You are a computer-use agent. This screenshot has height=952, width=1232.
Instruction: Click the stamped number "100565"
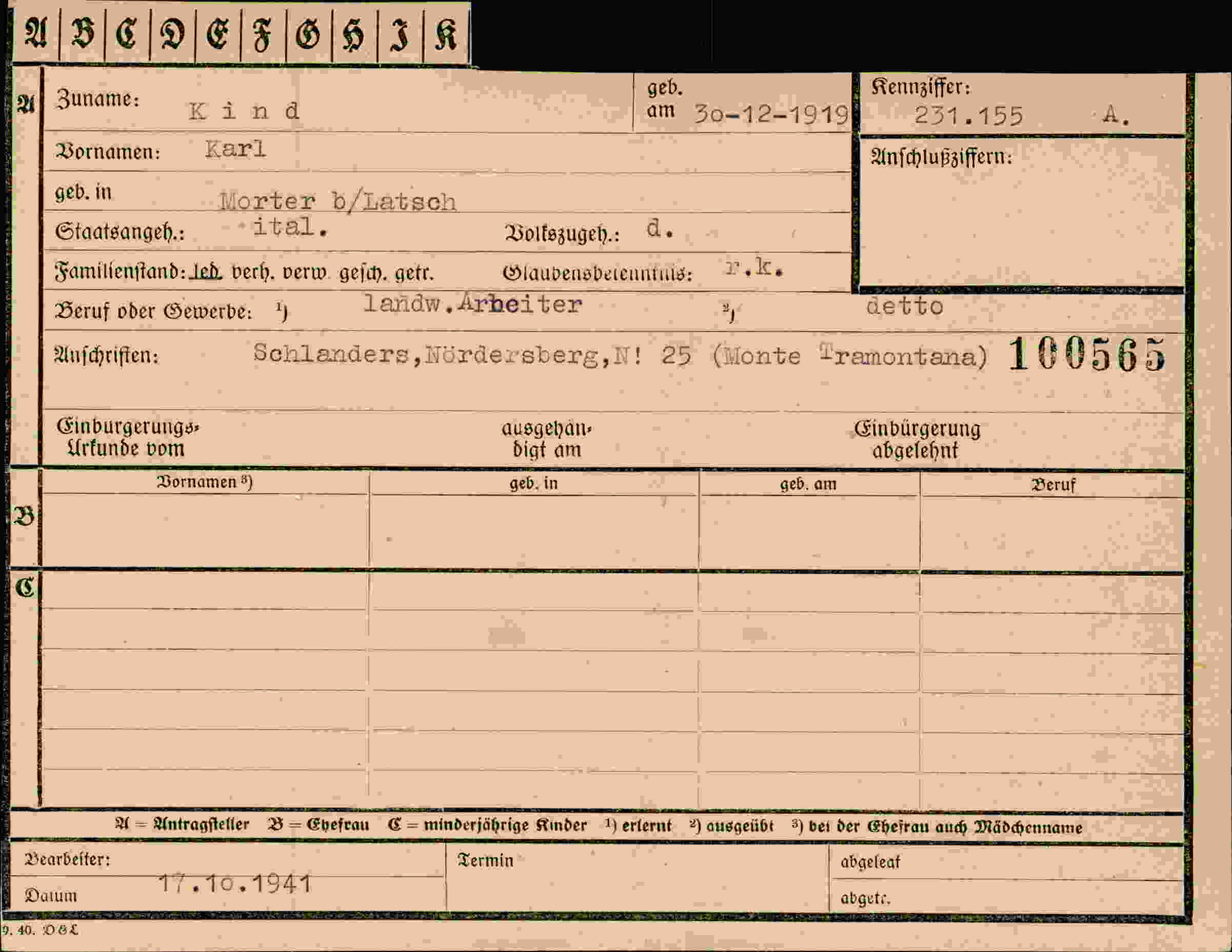[1086, 354]
